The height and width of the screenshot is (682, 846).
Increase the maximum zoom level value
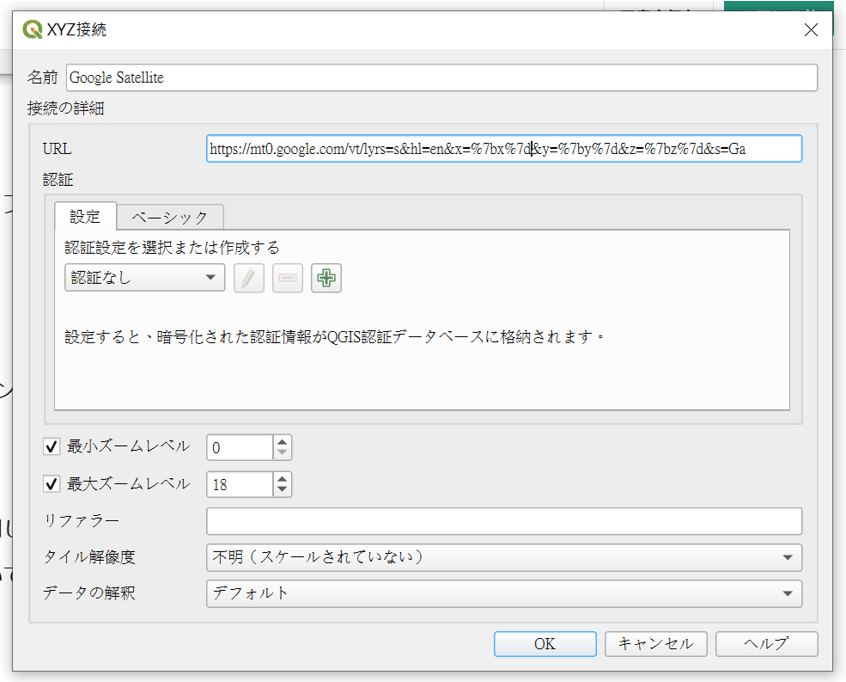(282, 479)
